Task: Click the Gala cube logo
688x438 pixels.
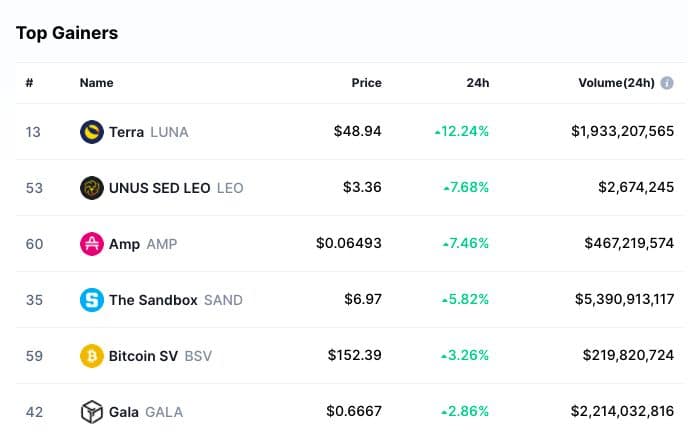Action: [x=92, y=411]
